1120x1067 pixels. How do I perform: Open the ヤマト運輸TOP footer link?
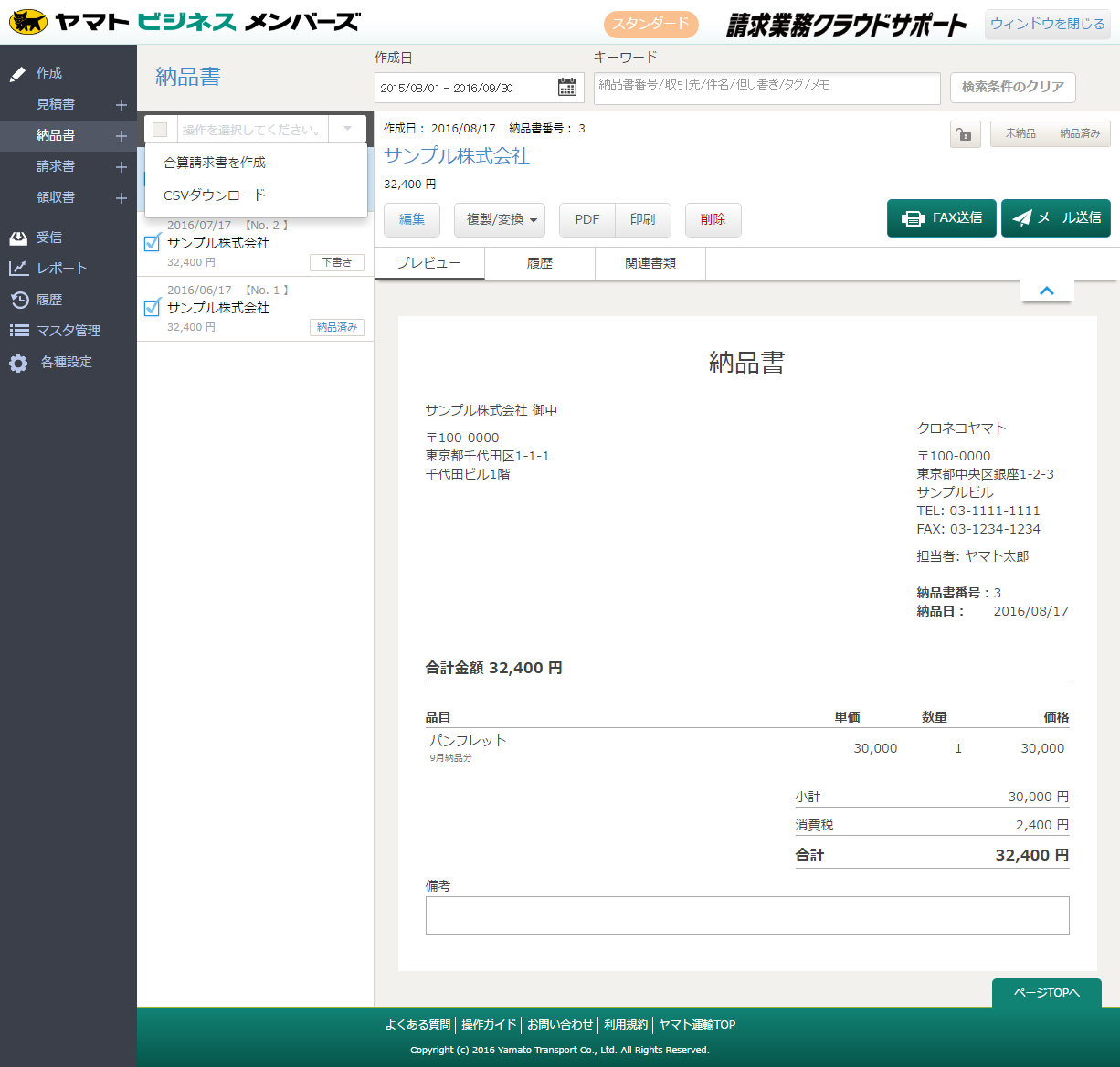697,1025
